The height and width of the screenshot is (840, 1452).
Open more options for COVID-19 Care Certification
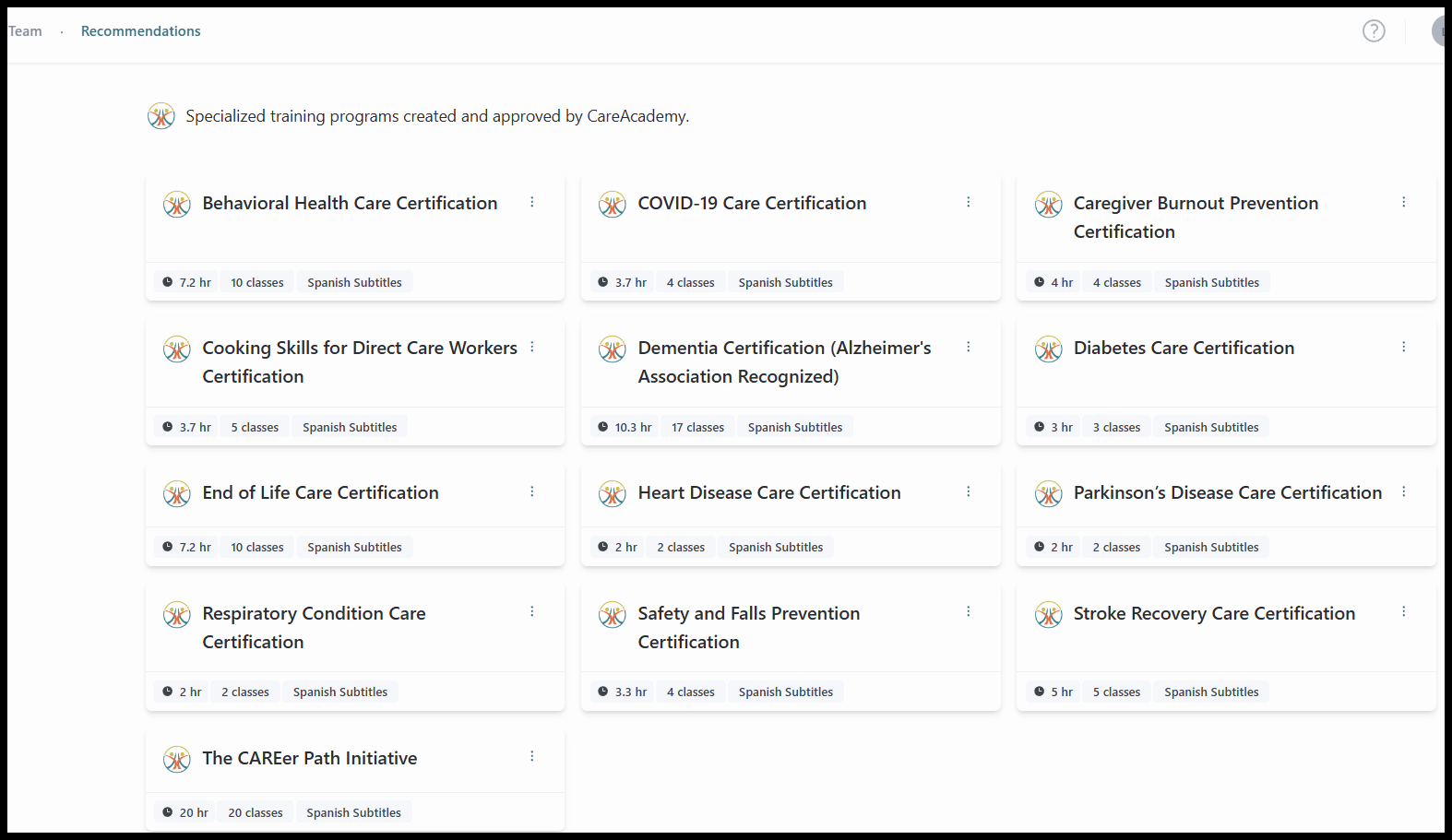[969, 202]
